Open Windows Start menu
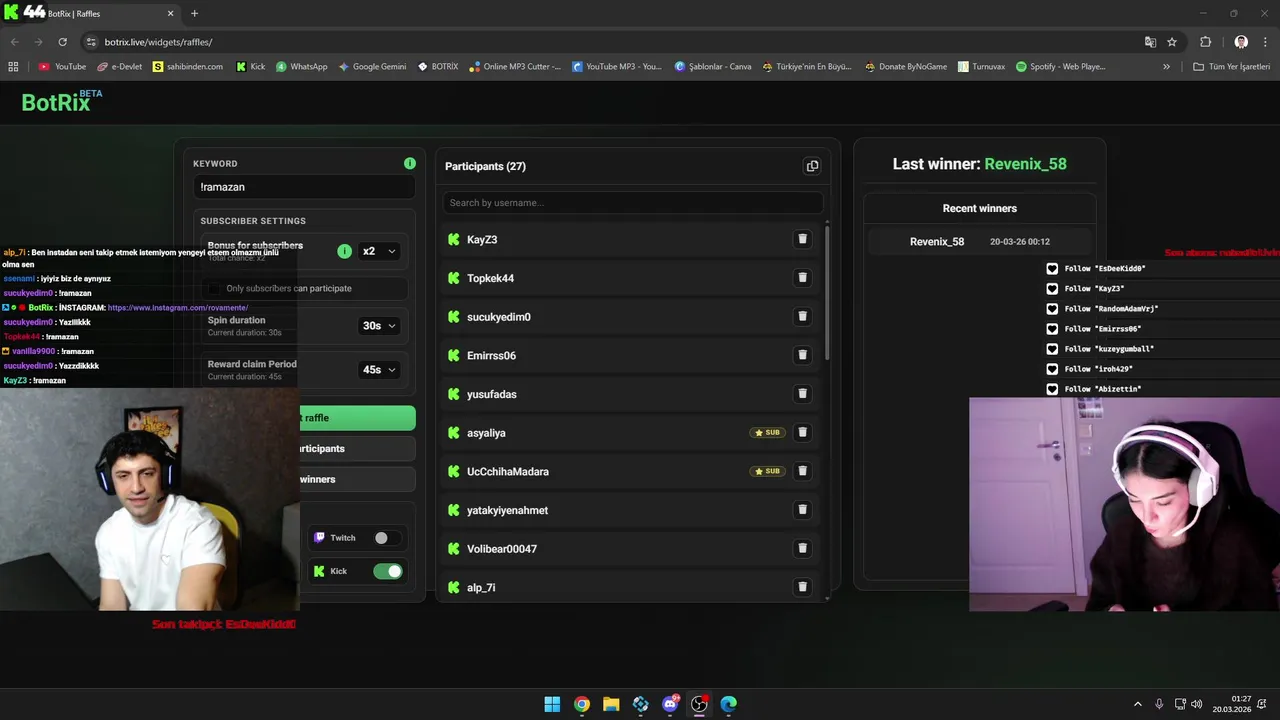Screen dimensions: 1280x720 pos(552,704)
